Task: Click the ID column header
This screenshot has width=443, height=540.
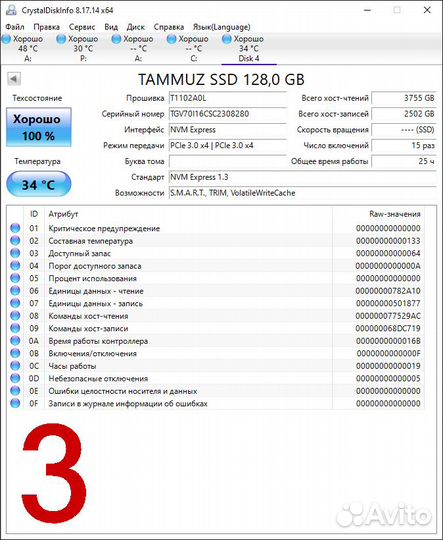Action: click(34, 214)
